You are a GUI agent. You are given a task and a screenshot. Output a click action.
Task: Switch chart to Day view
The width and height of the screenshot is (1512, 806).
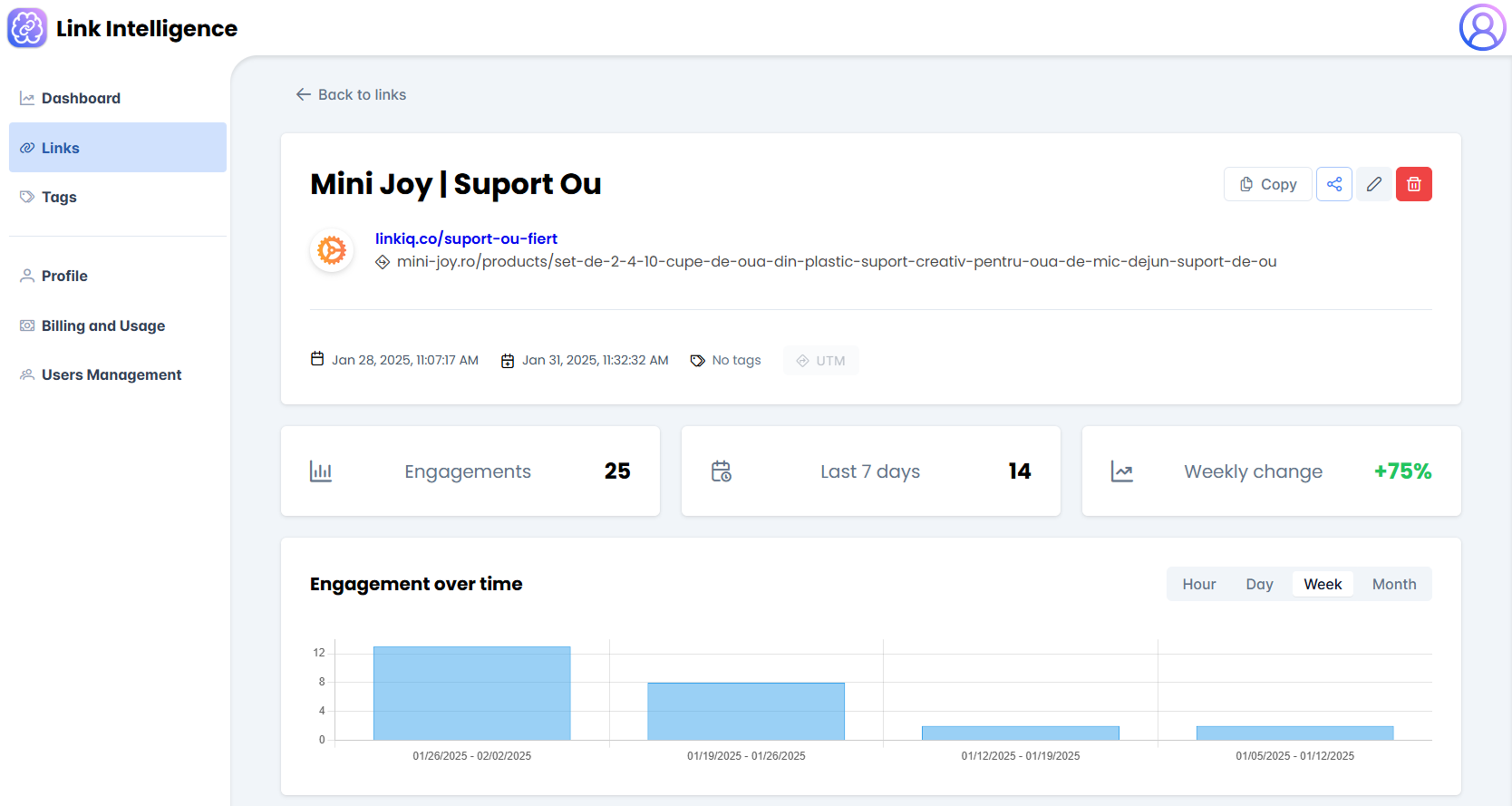point(1259,584)
